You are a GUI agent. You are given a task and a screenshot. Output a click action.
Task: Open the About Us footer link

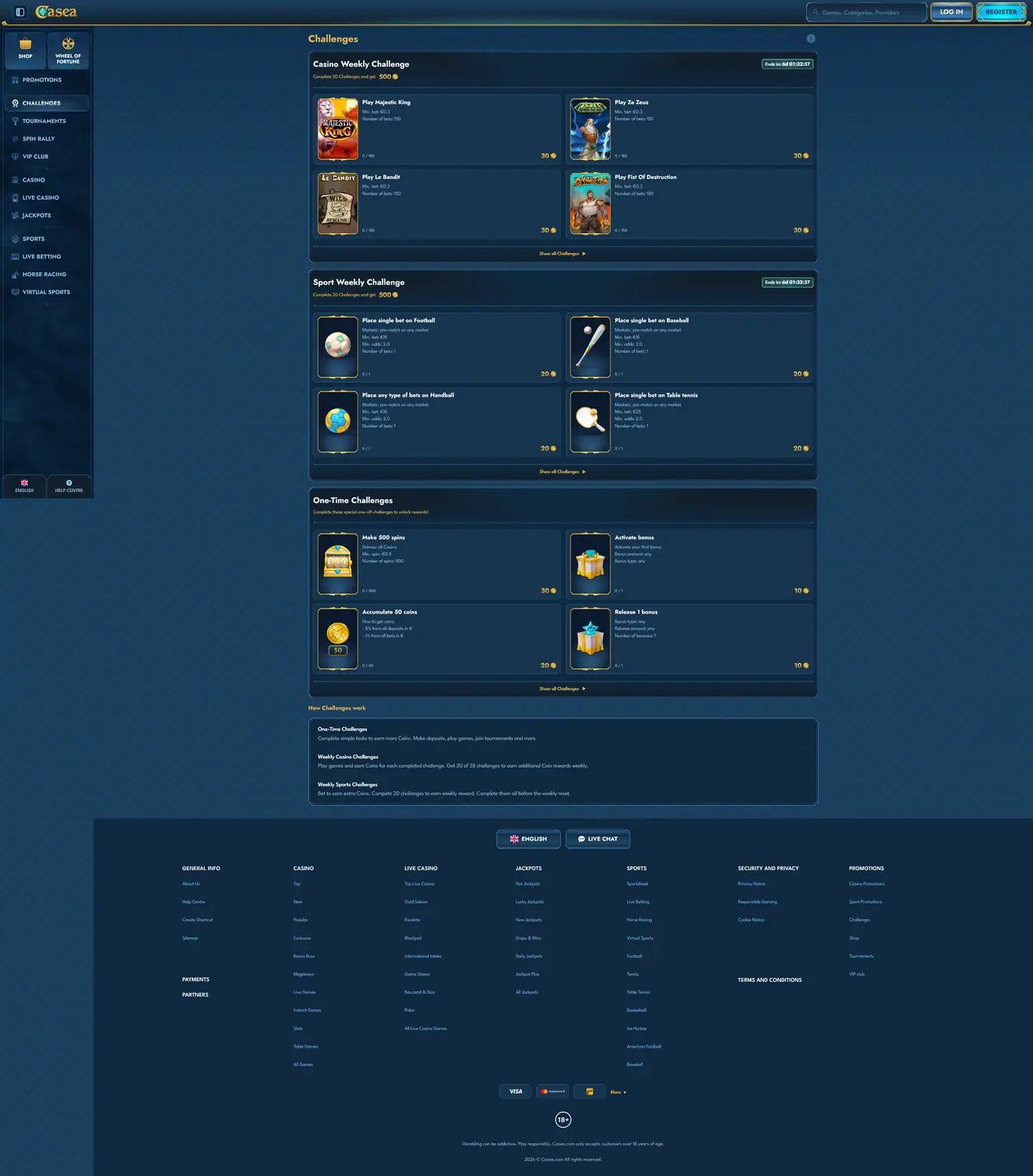191,884
